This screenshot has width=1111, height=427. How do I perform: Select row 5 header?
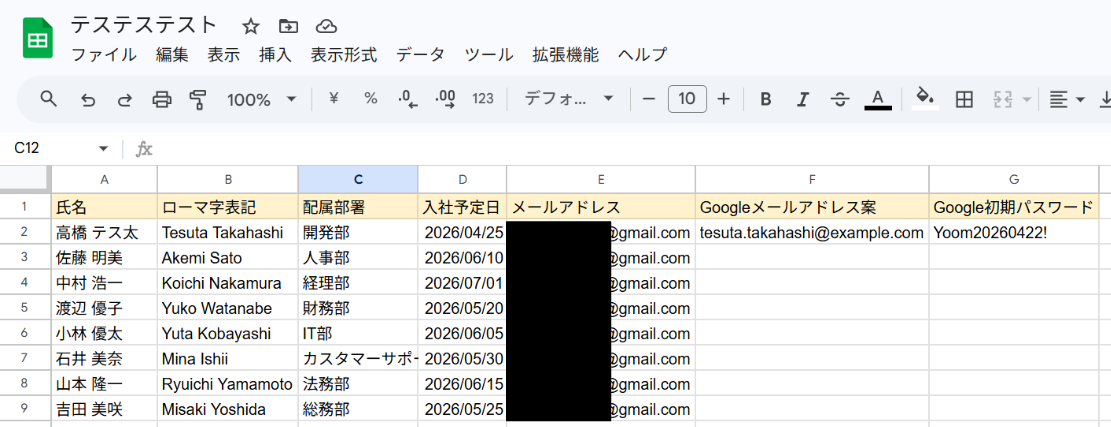tap(26, 308)
